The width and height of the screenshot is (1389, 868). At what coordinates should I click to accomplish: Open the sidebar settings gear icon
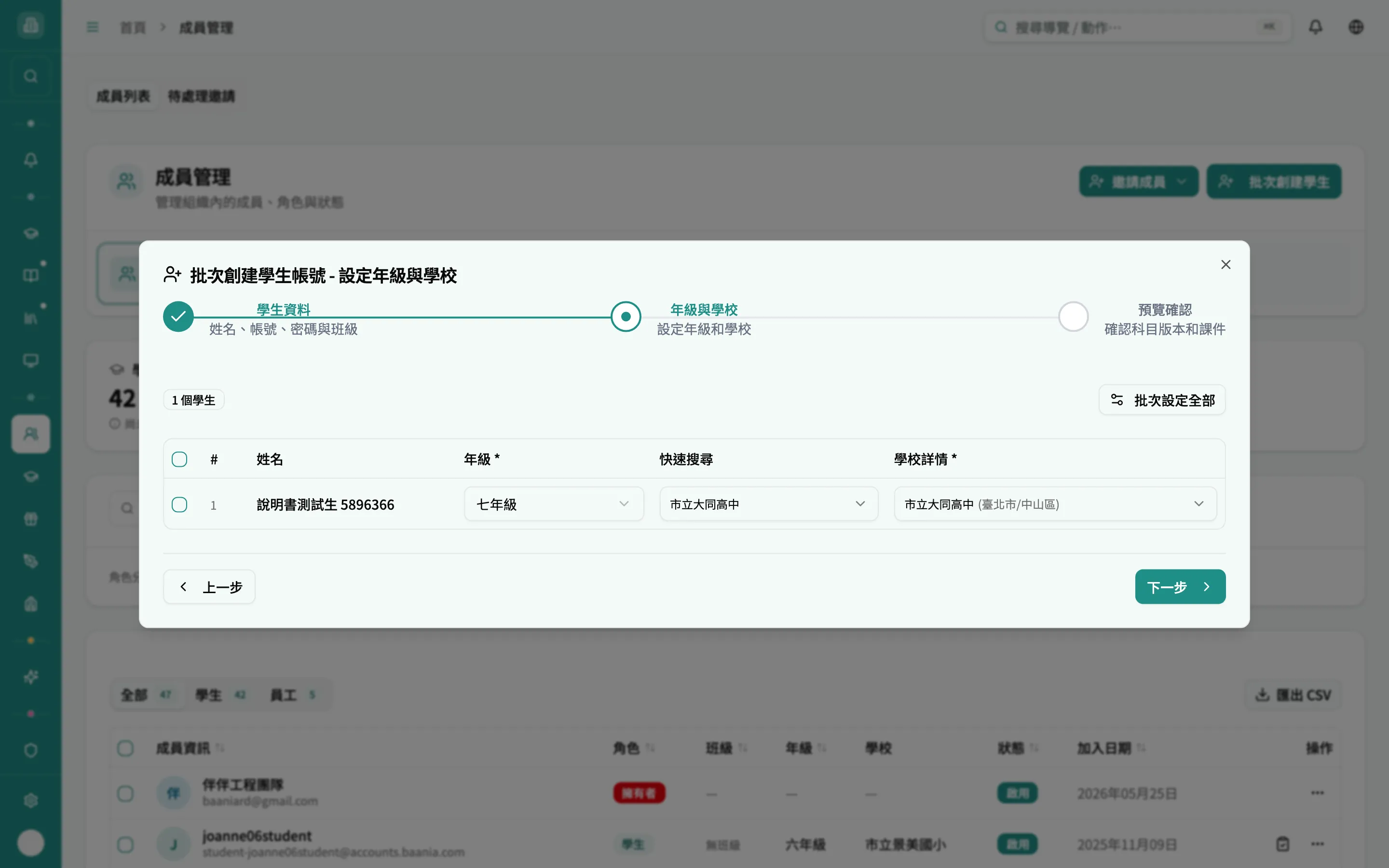pos(30,801)
